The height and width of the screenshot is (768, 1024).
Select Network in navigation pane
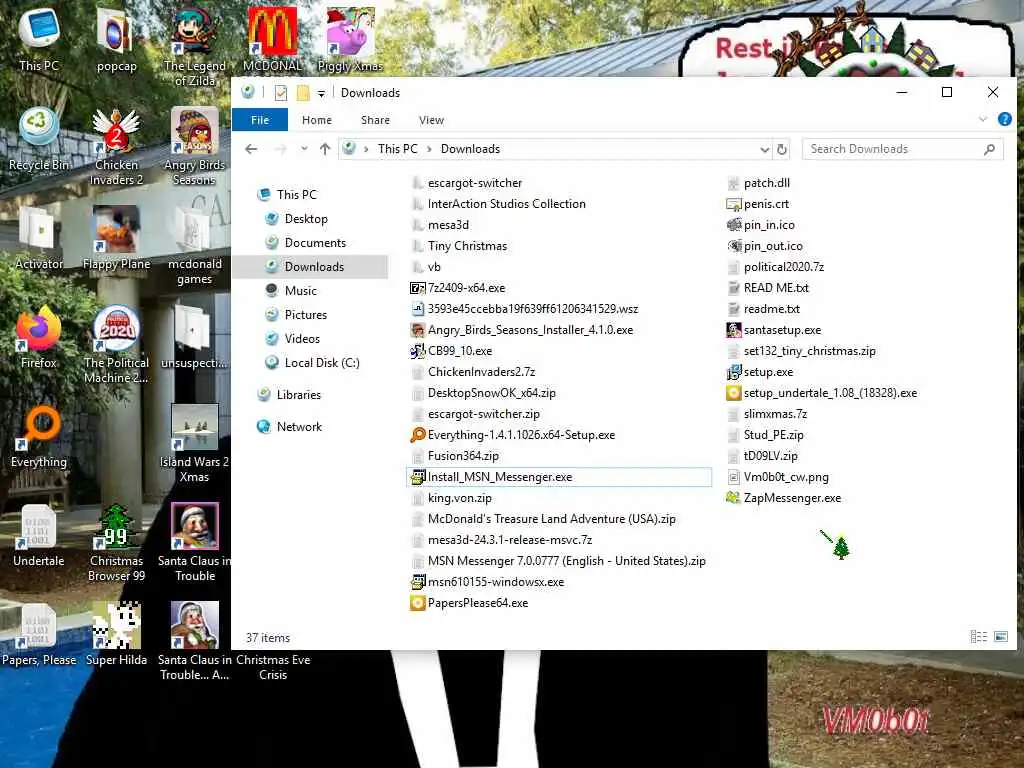[299, 426]
